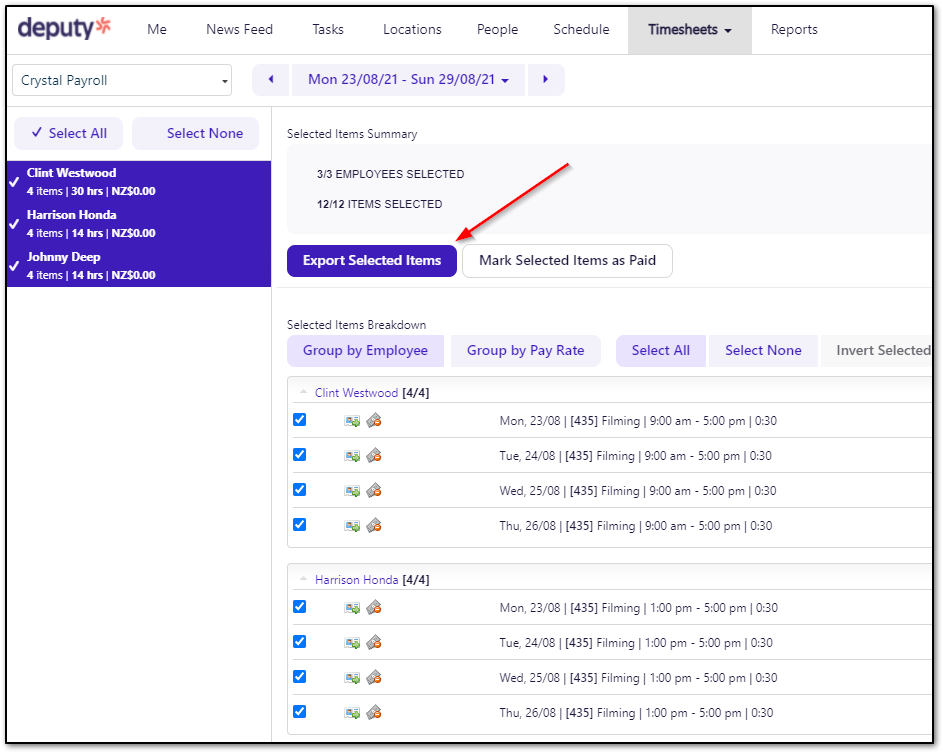The image size is (943, 753).
Task: Click unpaid money icon on Clint's Mon 23/08 row
Action: [x=374, y=420]
